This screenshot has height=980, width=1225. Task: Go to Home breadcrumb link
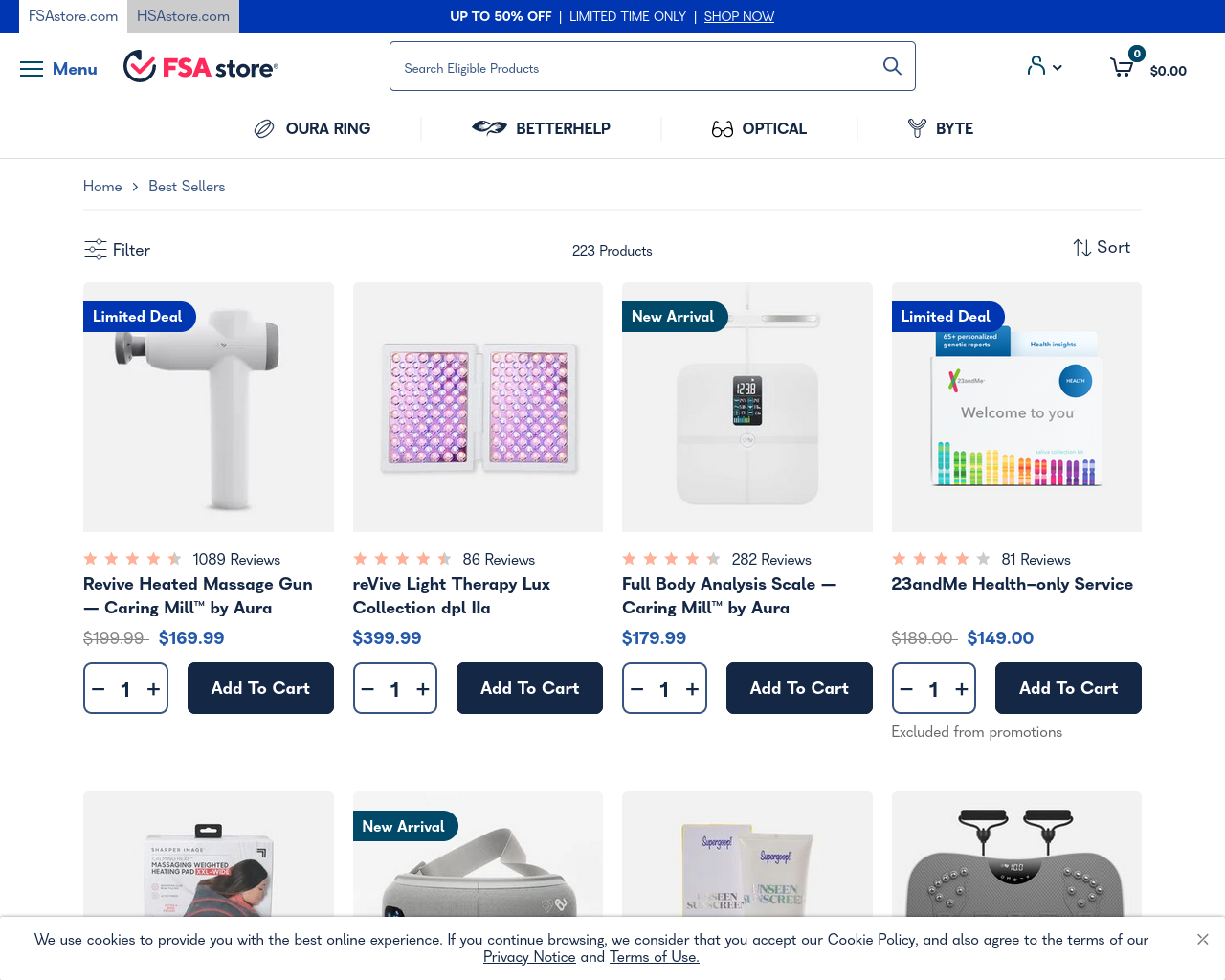click(102, 186)
